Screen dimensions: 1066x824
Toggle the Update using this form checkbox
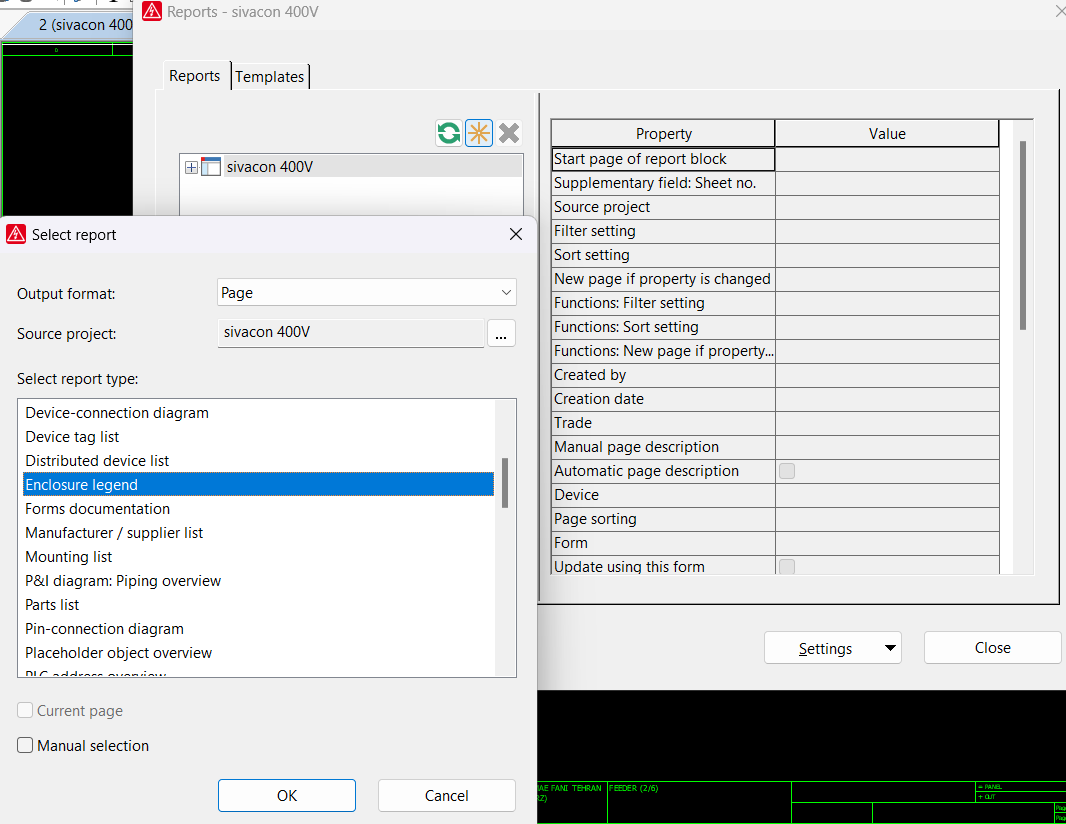(787, 566)
